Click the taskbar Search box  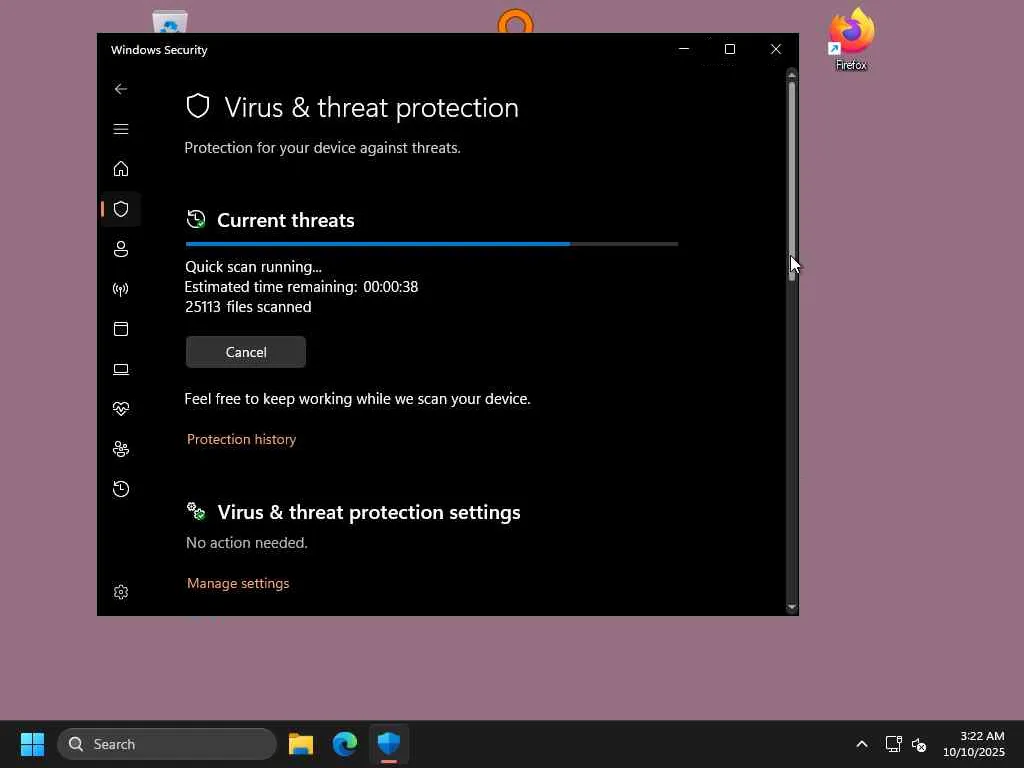[167, 744]
